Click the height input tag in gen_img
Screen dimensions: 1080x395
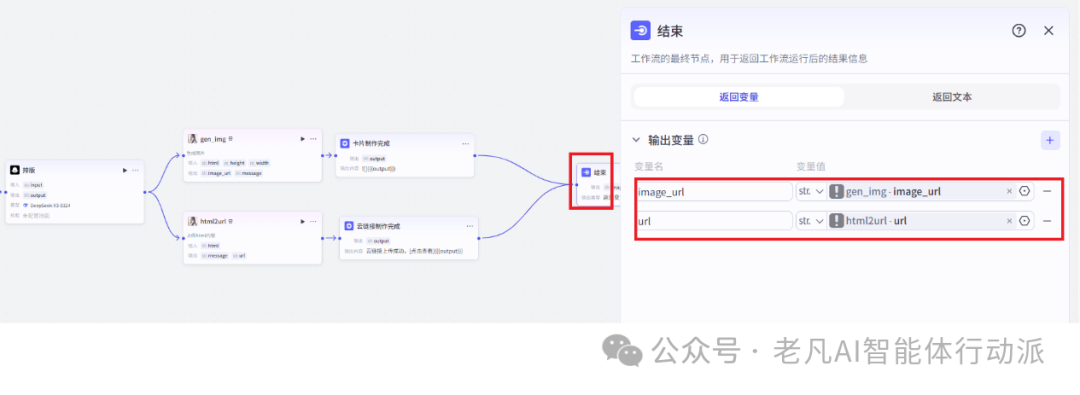(x=233, y=163)
